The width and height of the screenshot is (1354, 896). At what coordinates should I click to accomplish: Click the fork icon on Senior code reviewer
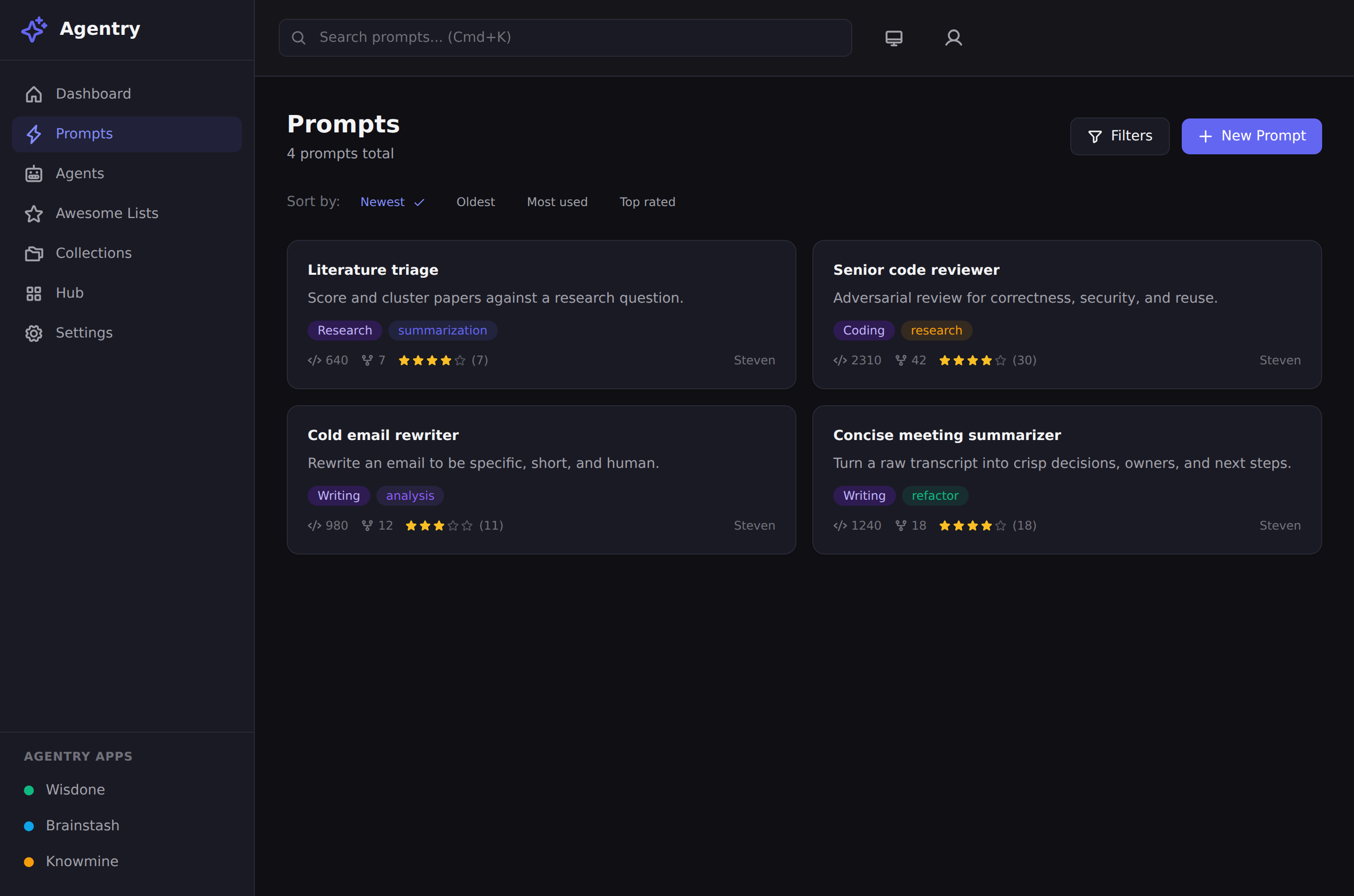(901, 360)
